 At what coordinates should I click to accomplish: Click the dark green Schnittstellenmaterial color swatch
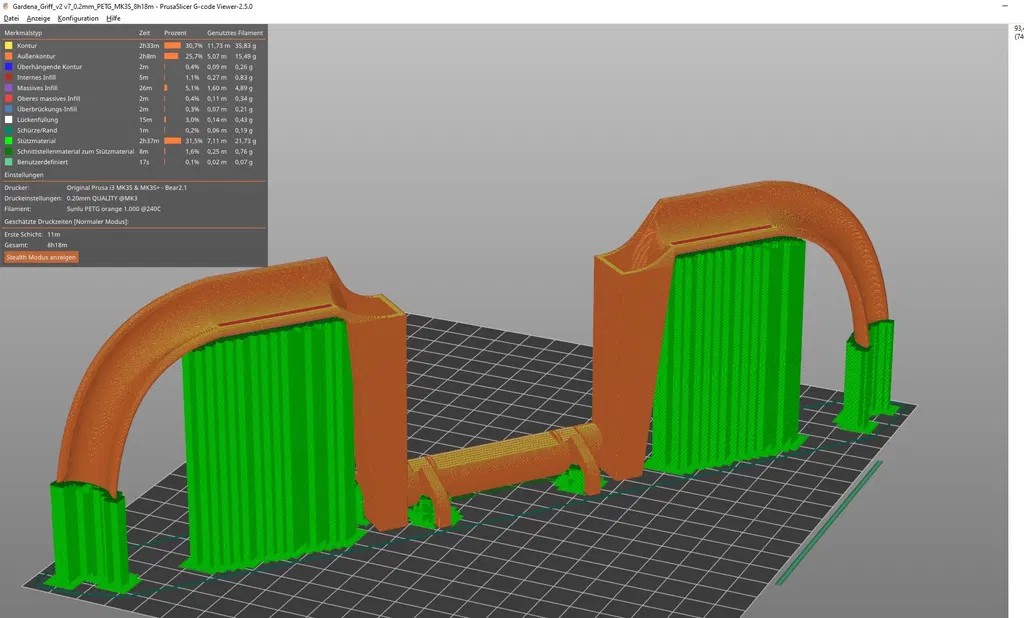click(x=8, y=151)
